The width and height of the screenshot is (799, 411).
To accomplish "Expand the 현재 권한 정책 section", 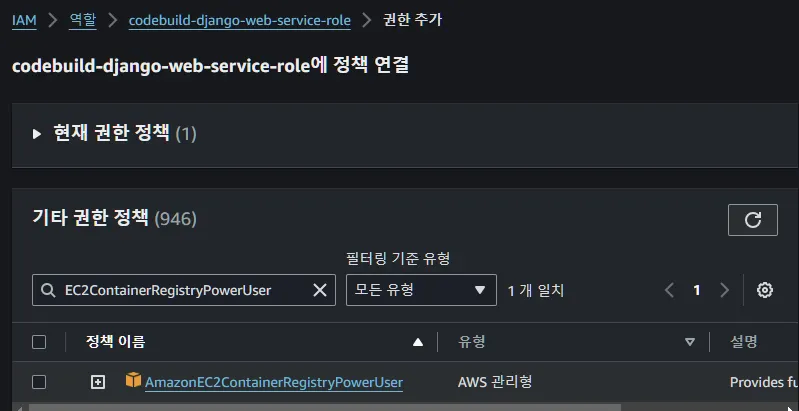I will [x=37, y=134].
